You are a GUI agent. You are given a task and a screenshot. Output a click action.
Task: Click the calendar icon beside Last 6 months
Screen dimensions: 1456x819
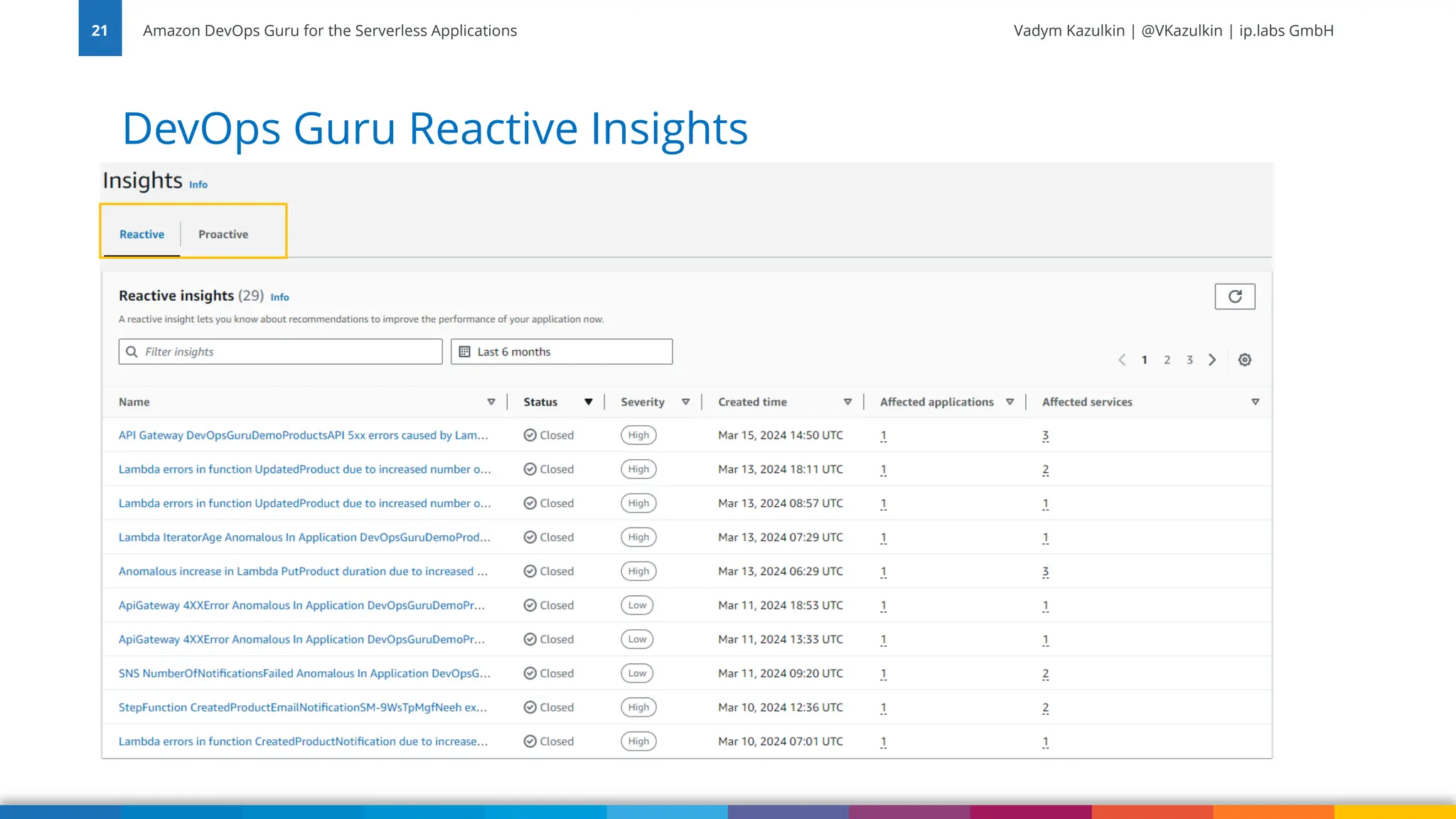(x=464, y=352)
